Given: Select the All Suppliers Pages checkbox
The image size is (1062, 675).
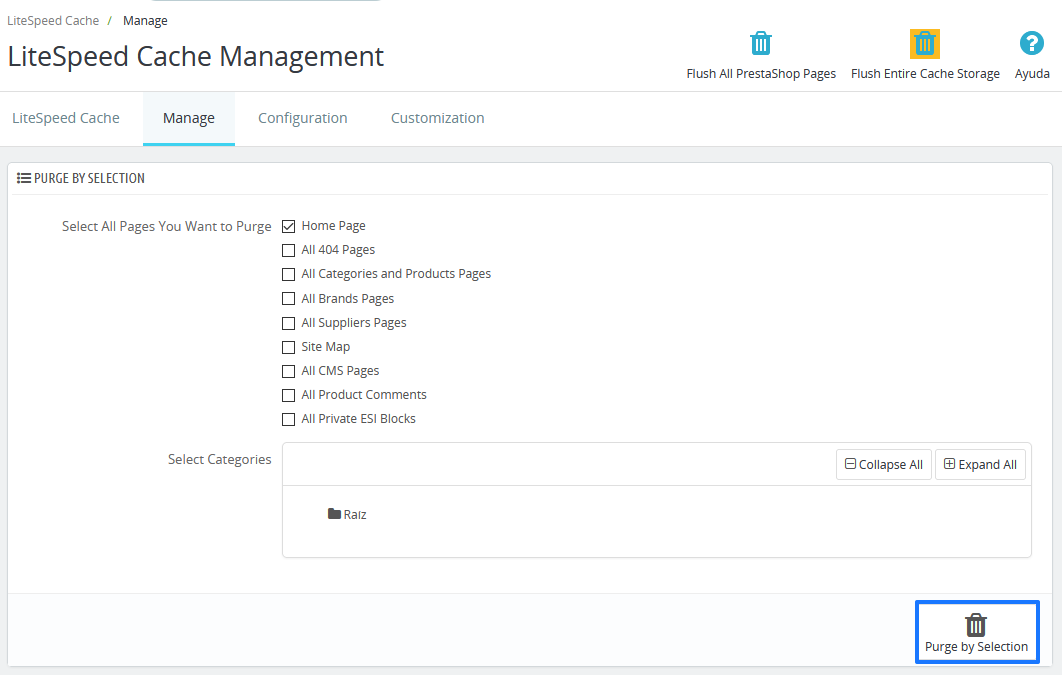Looking at the screenshot, I should point(289,323).
